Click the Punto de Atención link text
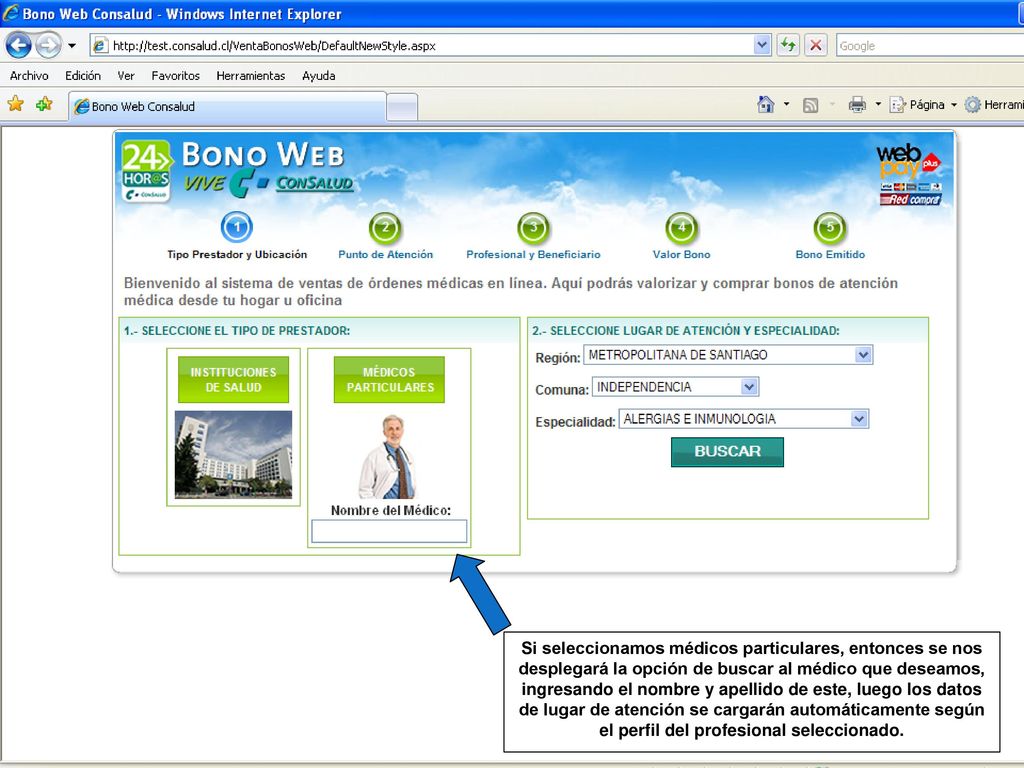This screenshot has width=1024, height=768. 385,255
